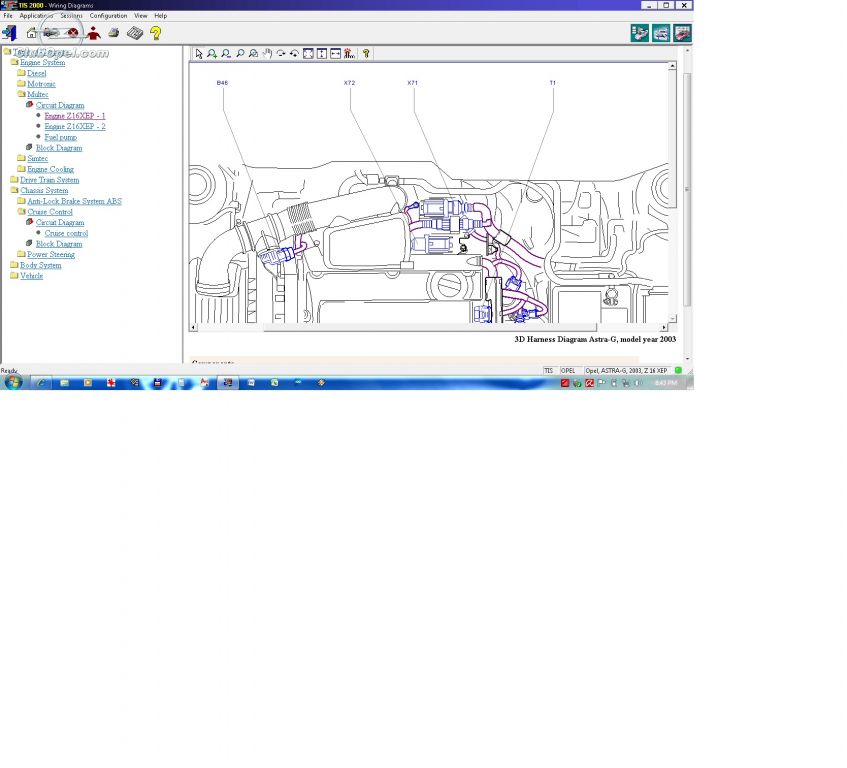This screenshot has width=847, height=768.
Task: Rotate diagram counterclockwise
Action: click(294, 53)
